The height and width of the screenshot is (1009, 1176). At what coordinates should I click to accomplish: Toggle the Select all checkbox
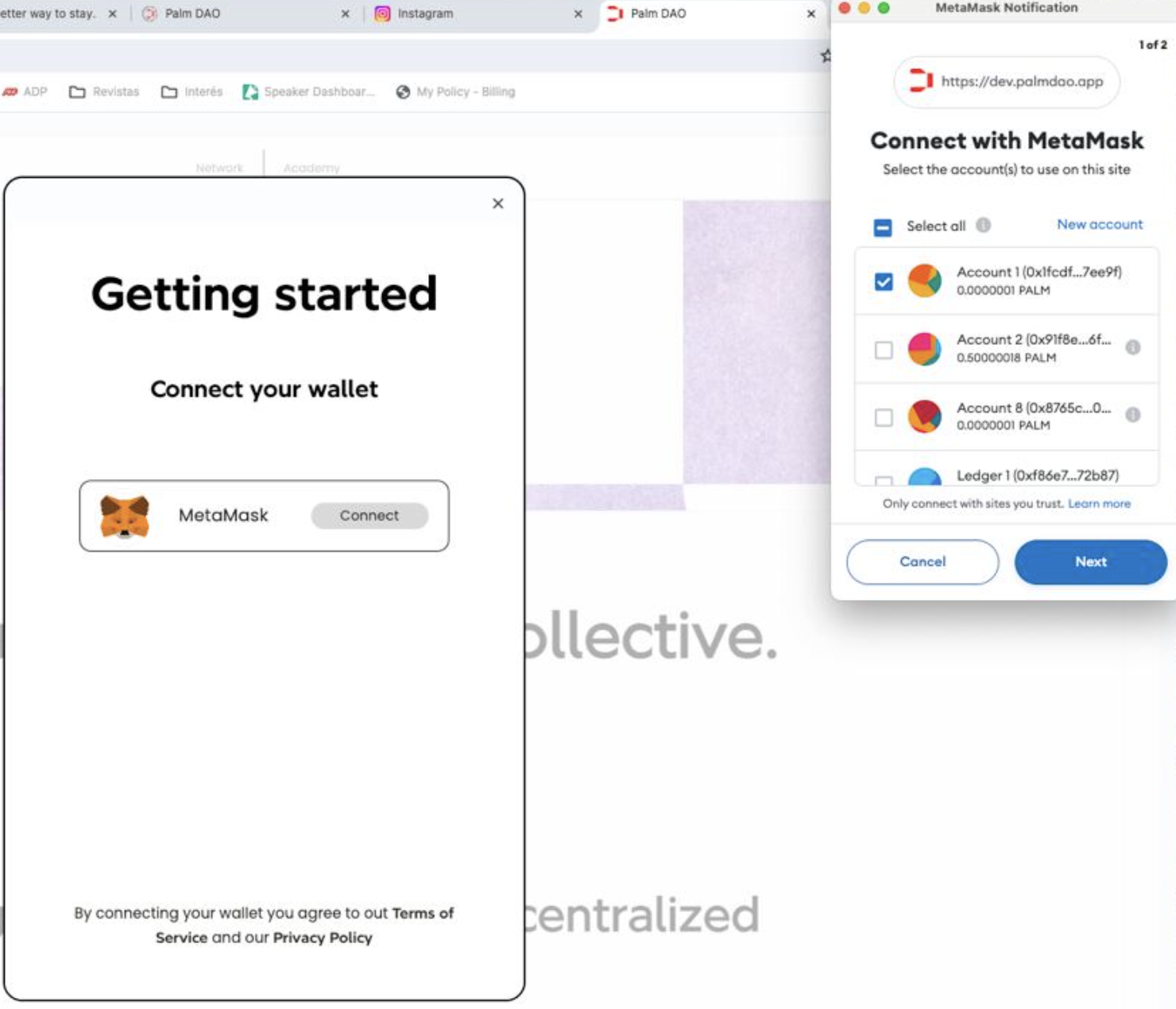click(883, 227)
